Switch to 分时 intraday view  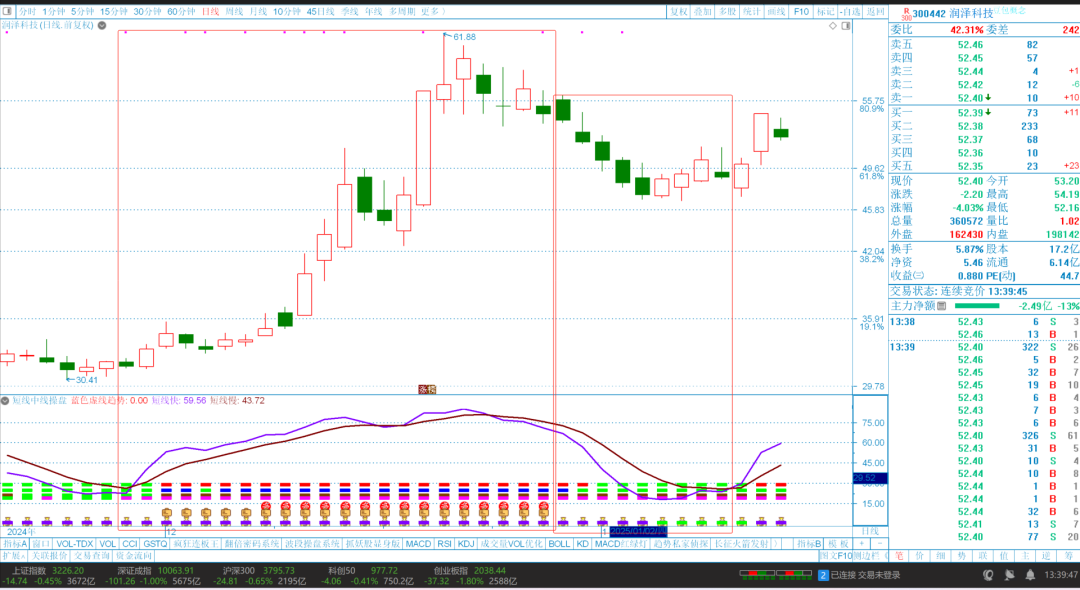coord(28,12)
